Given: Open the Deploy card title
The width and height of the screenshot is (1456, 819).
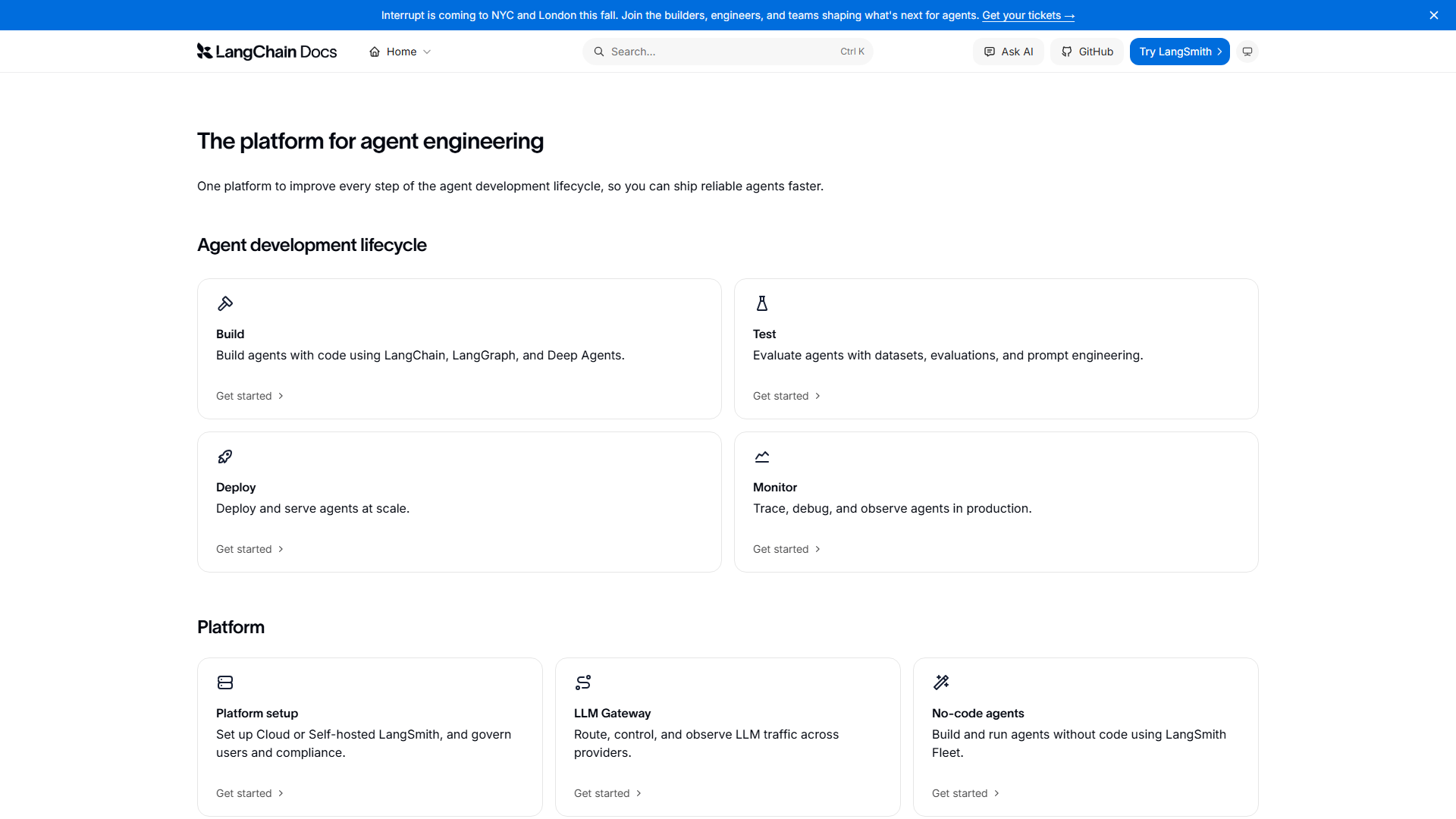Looking at the screenshot, I should (x=236, y=487).
